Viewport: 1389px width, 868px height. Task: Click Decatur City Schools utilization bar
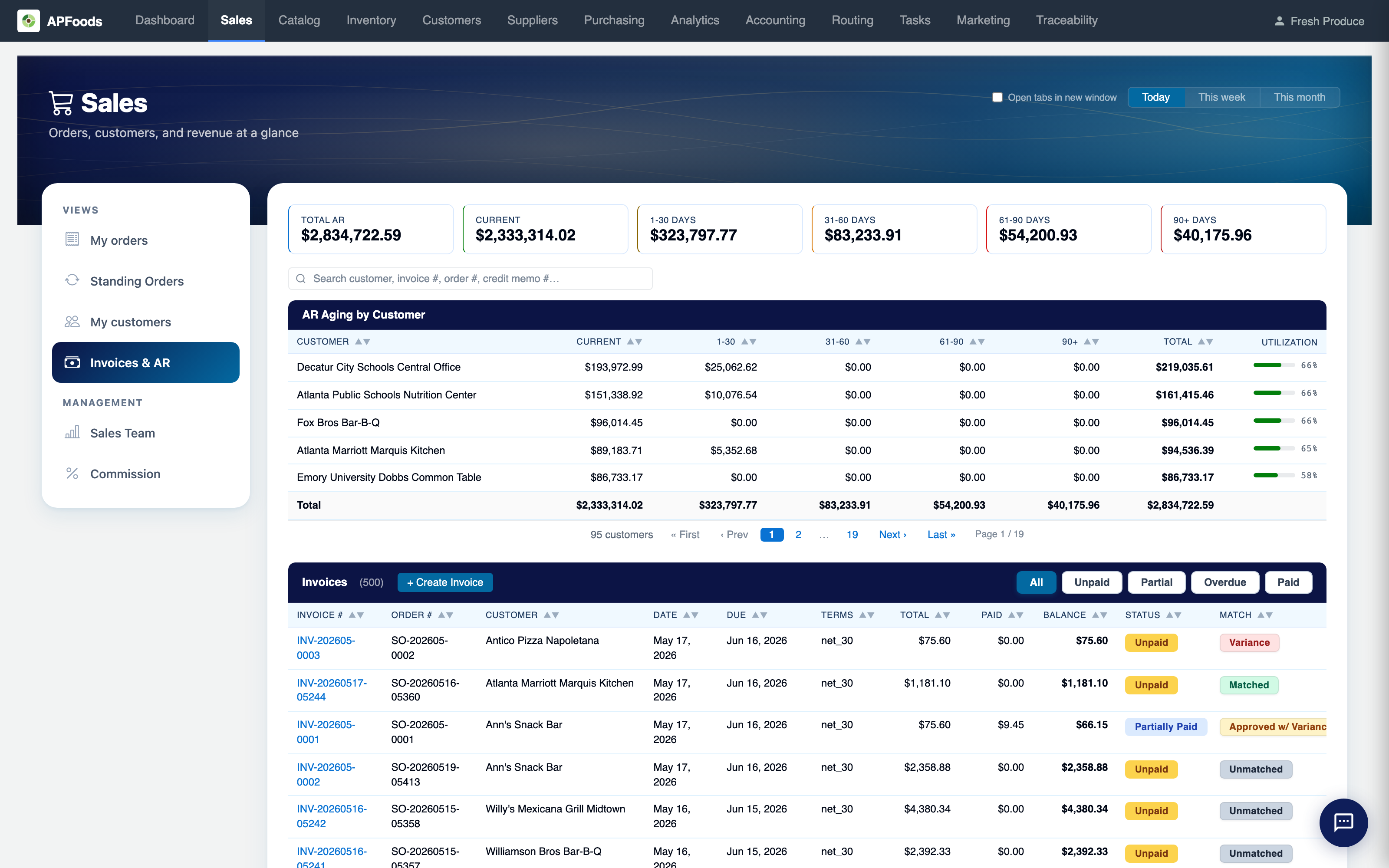coord(1274,365)
